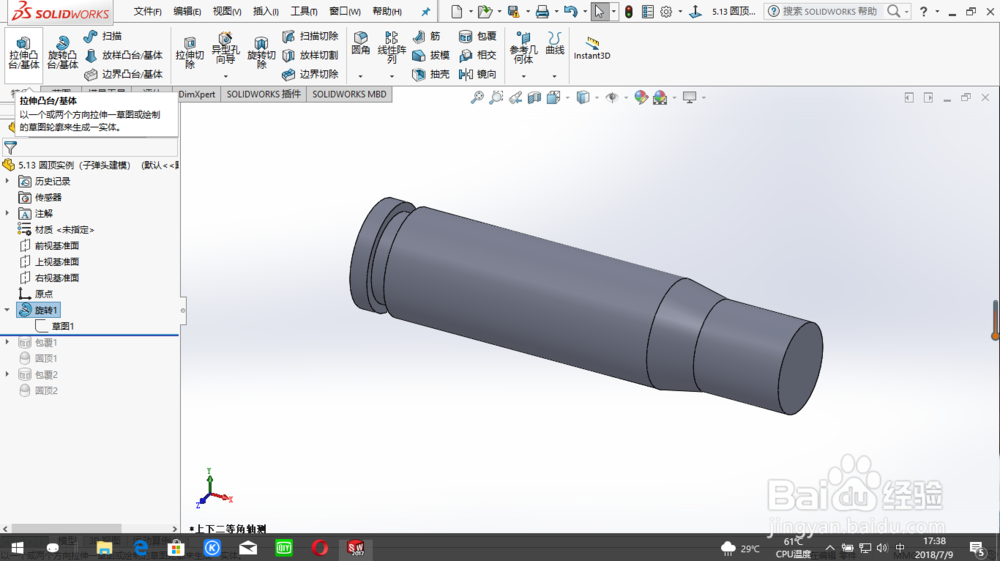1000x561 pixels.
Task: Open the 编辑(E) menu
Action: tap(187, 11)
